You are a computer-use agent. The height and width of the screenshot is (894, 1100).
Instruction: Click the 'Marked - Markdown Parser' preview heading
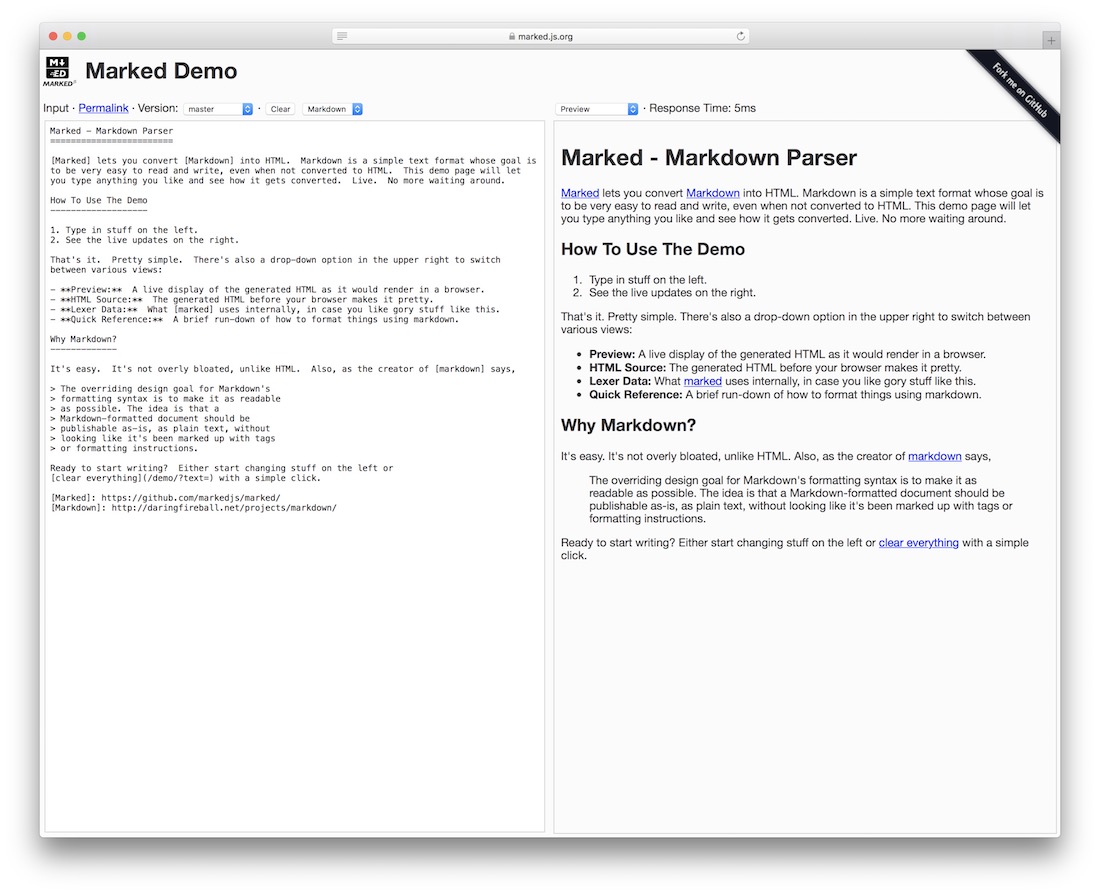click(x=709, y=157)
